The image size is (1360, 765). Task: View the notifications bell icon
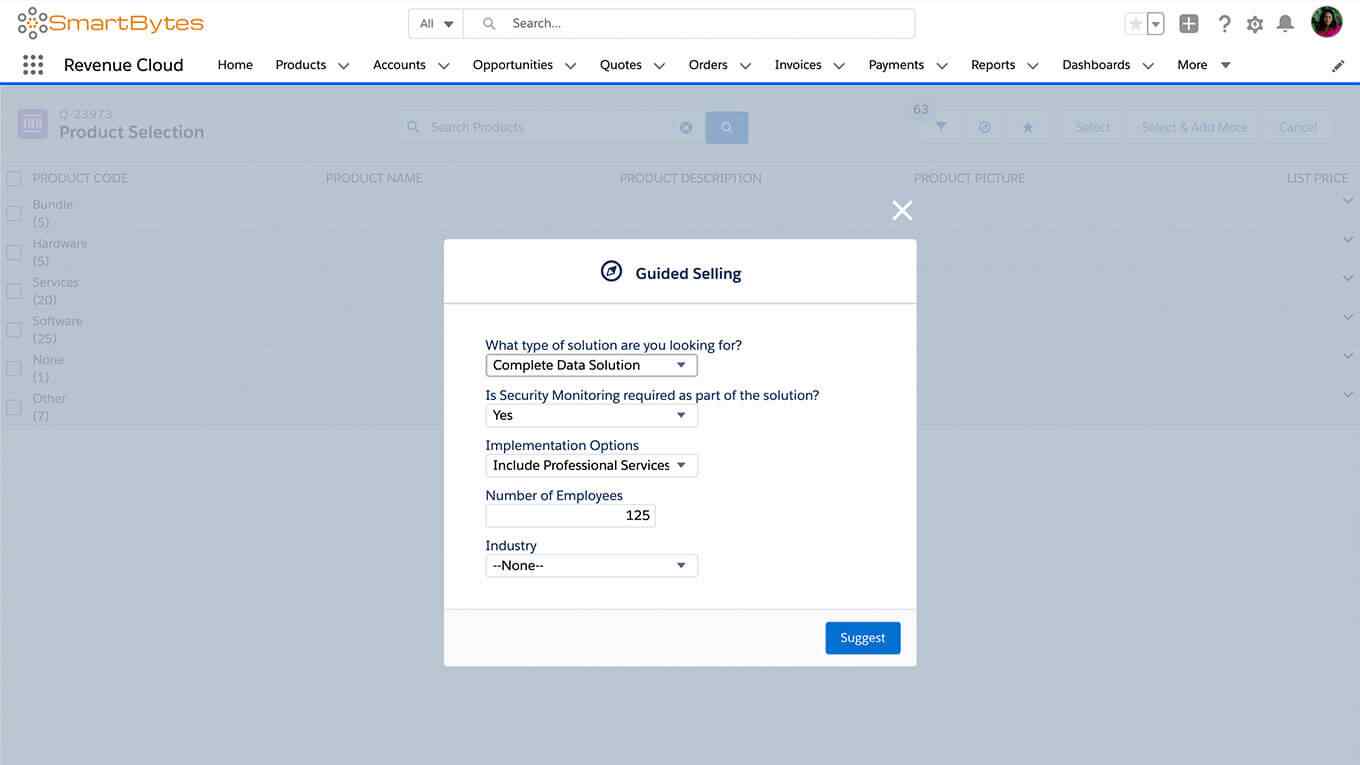pos(1286,24)
